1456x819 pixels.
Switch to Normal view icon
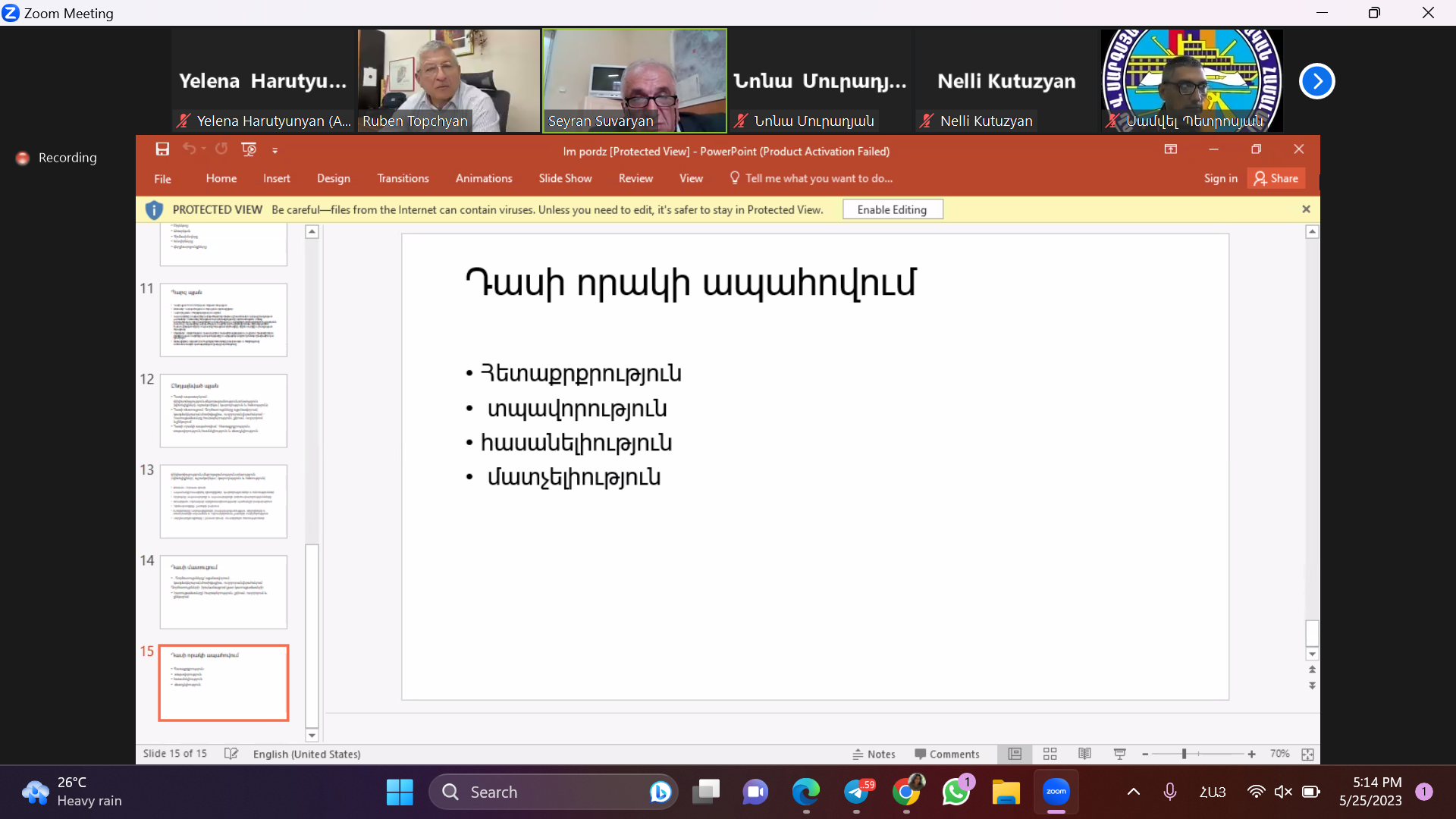[1015, 754]
